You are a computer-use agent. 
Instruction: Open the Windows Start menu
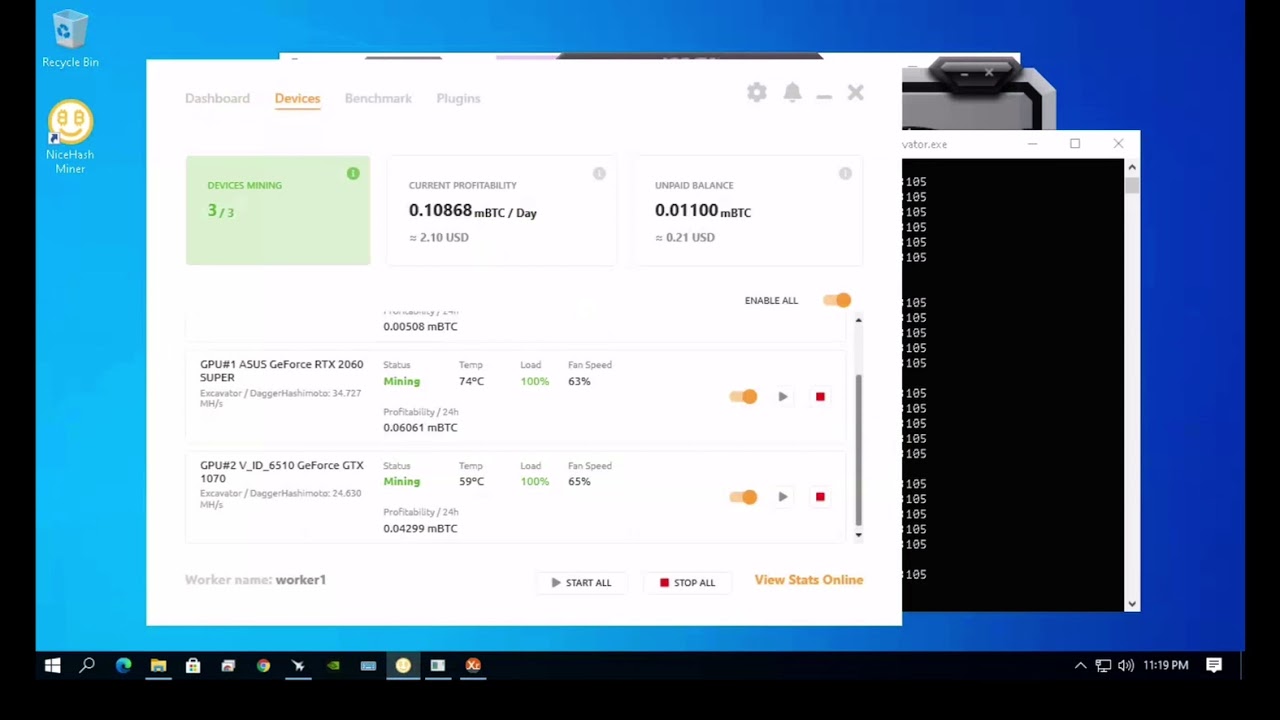pyautogui.click(x=52, y=665)
